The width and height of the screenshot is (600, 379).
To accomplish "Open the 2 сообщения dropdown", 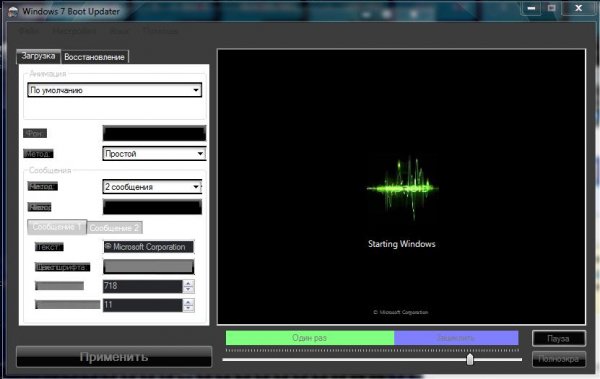I will tap(152, 187).
